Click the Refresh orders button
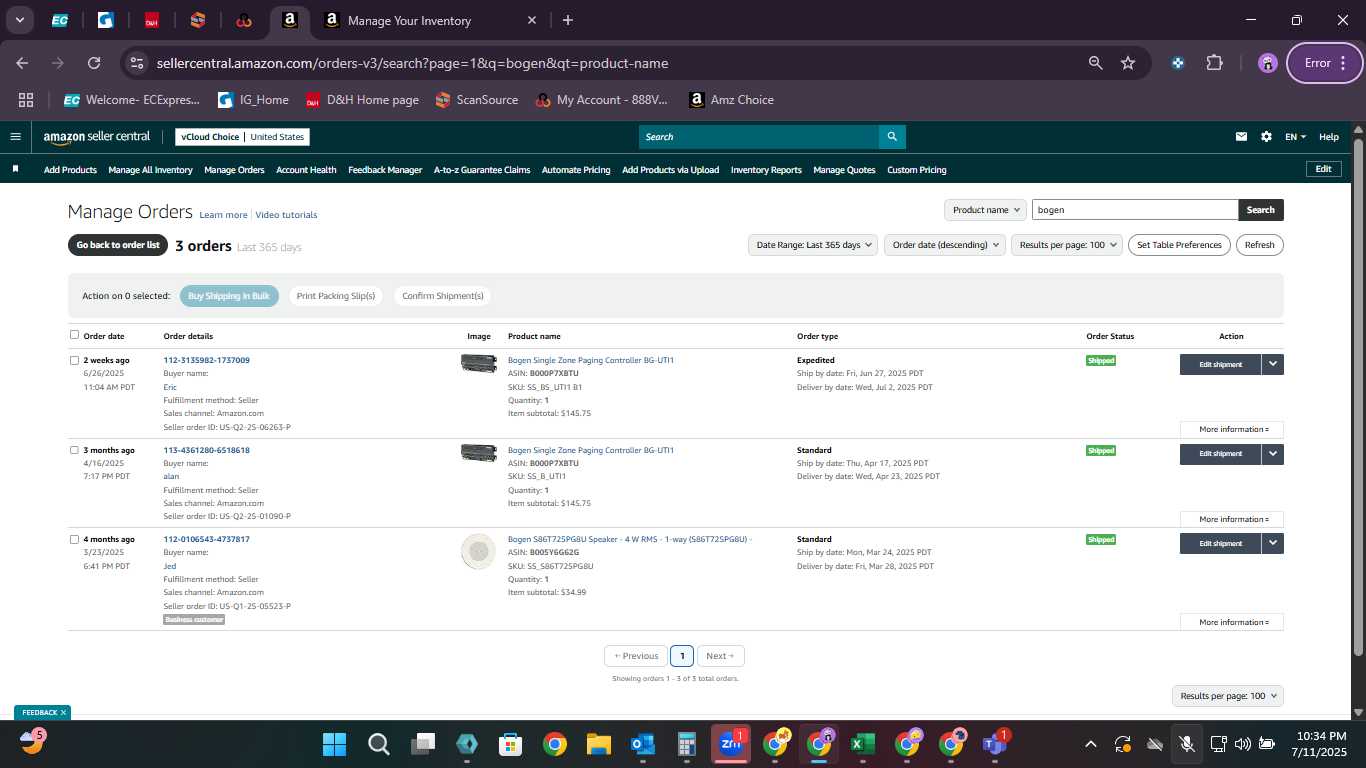Image resolution: width=1366 pixels, height=768 pixels. (1259, 245)
